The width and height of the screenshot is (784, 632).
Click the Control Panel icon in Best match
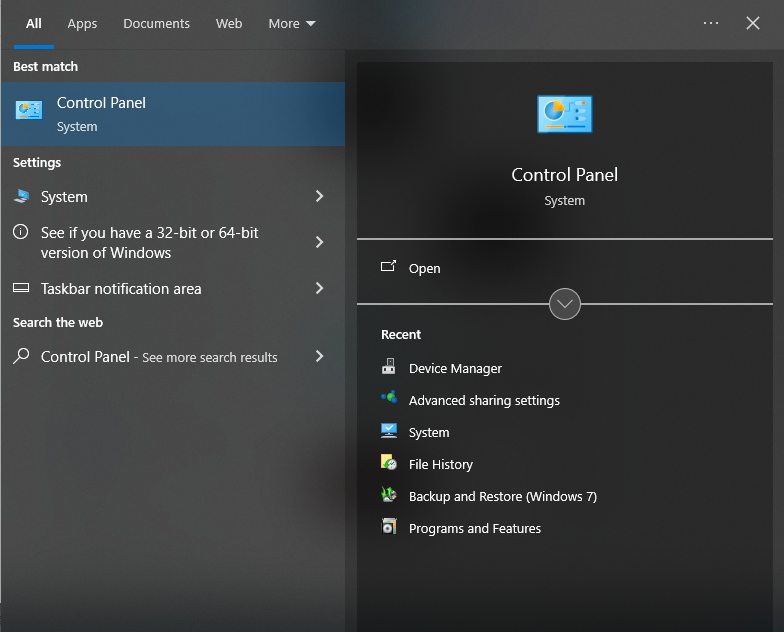point(29,110)
